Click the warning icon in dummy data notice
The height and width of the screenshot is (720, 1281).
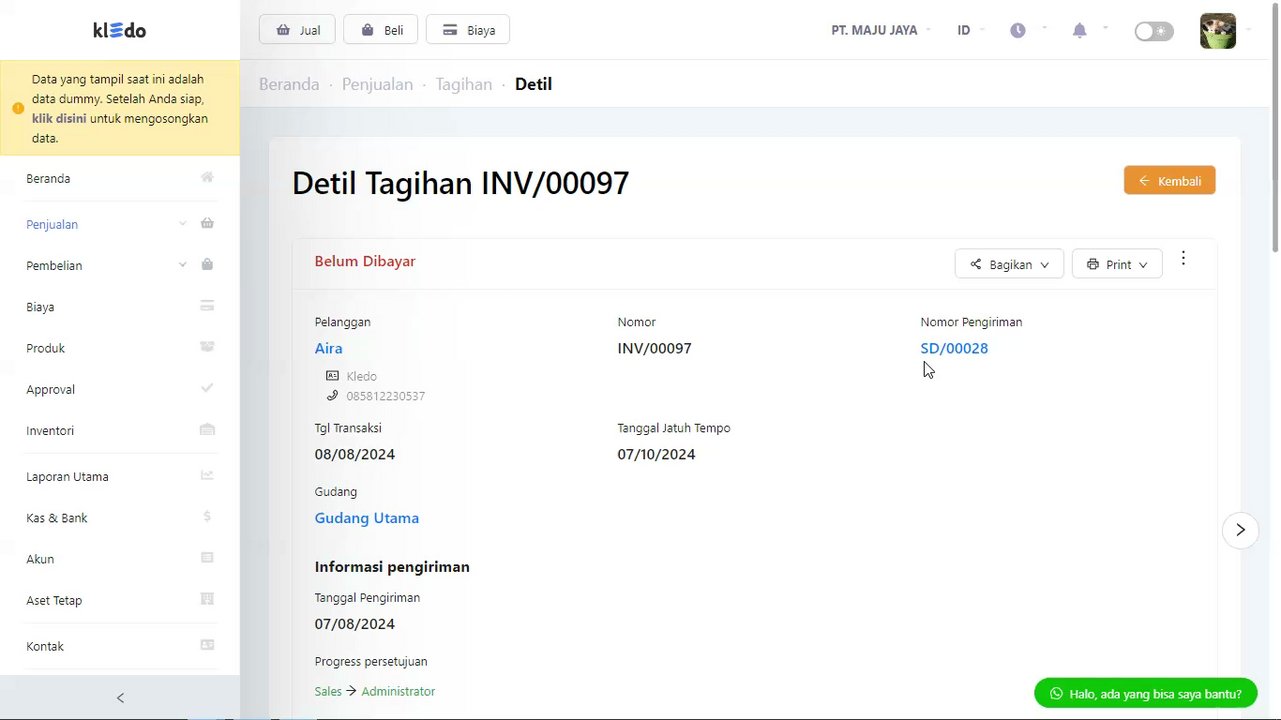[x=18, y=108]
